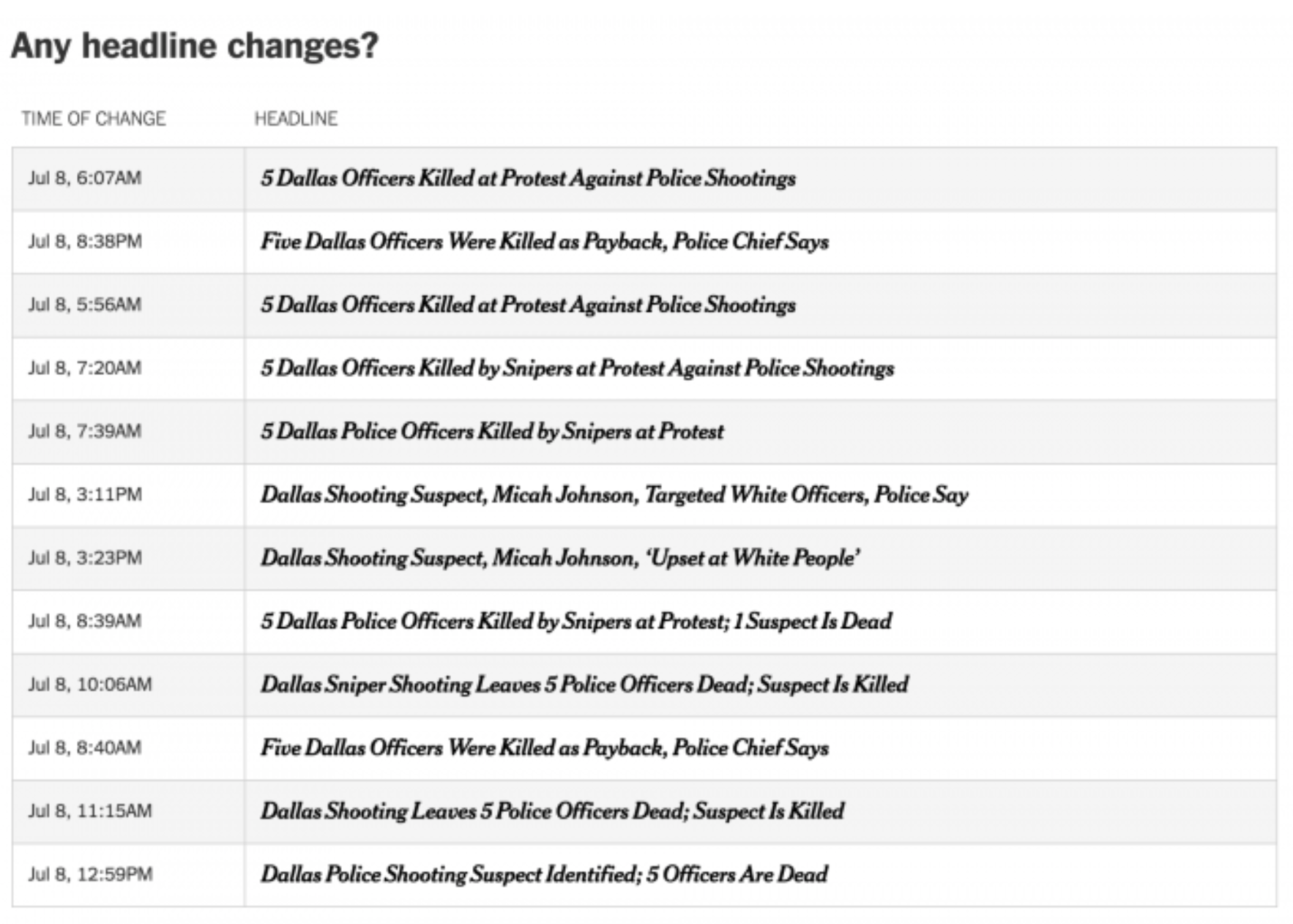
Task: Click the Jul 8, 12:59PM timestamp cell
Action: tap(129, 874)
